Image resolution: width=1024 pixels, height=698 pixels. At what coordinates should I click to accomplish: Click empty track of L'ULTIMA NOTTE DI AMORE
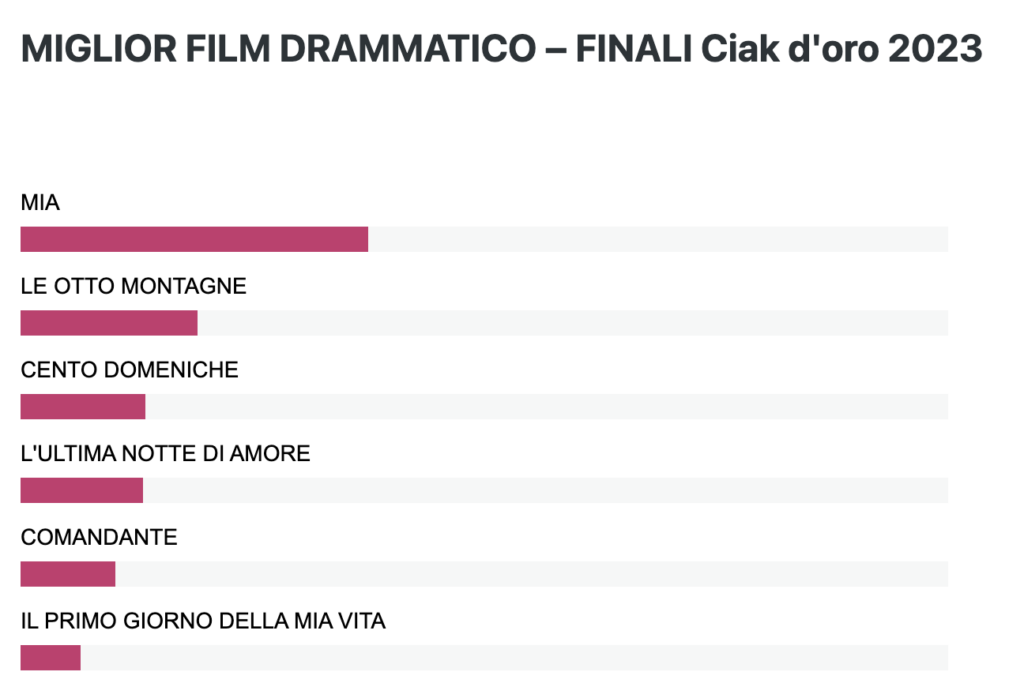[545, 490]
